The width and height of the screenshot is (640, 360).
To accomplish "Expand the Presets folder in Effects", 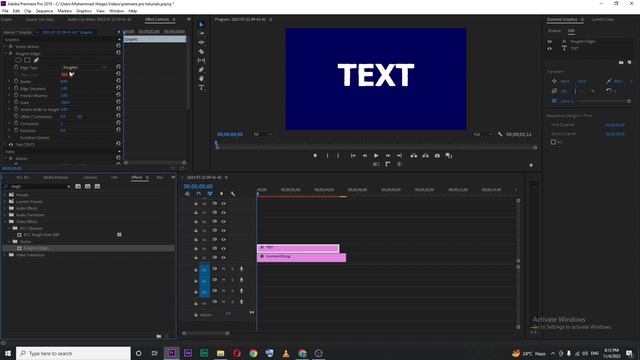I will 5,195.
